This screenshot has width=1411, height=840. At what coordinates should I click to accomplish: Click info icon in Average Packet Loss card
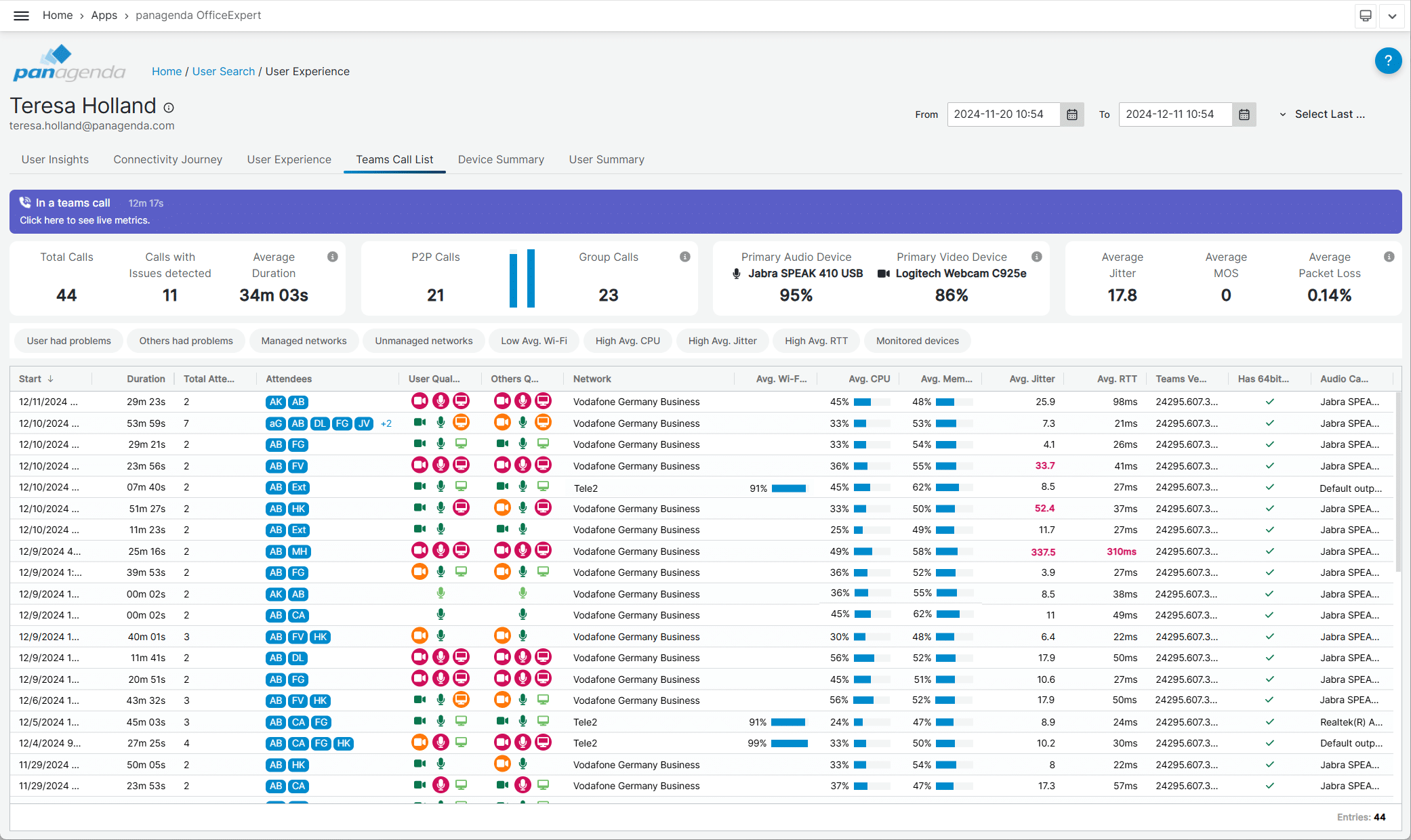pos(1389,257)
